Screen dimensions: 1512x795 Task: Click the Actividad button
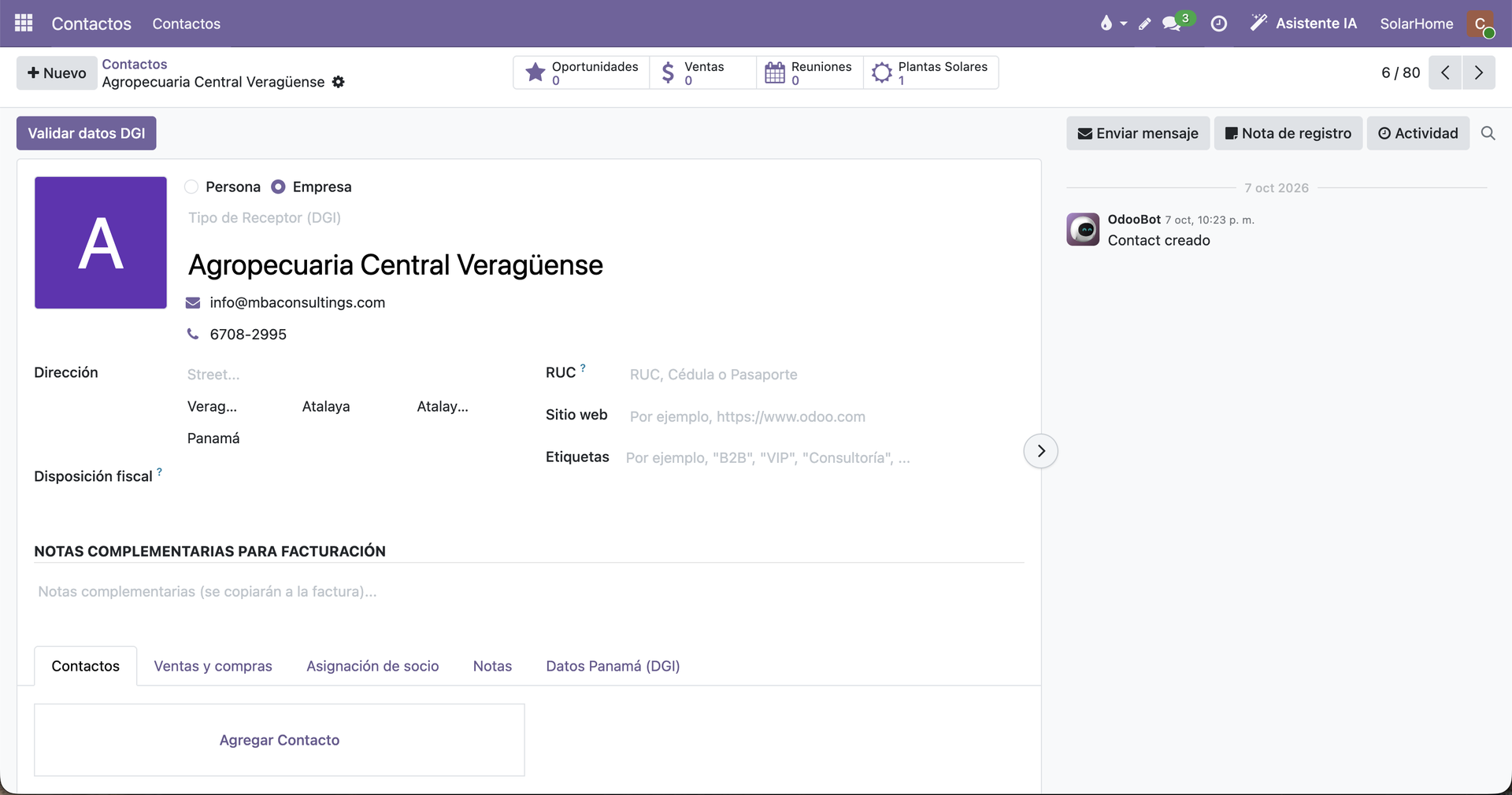click(1418, 133)
